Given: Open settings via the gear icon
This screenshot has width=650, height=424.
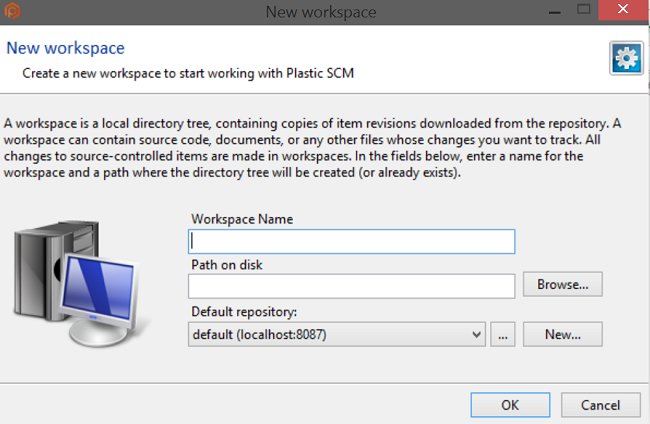Looking at the screenshot, I should (x=626, y=58).
